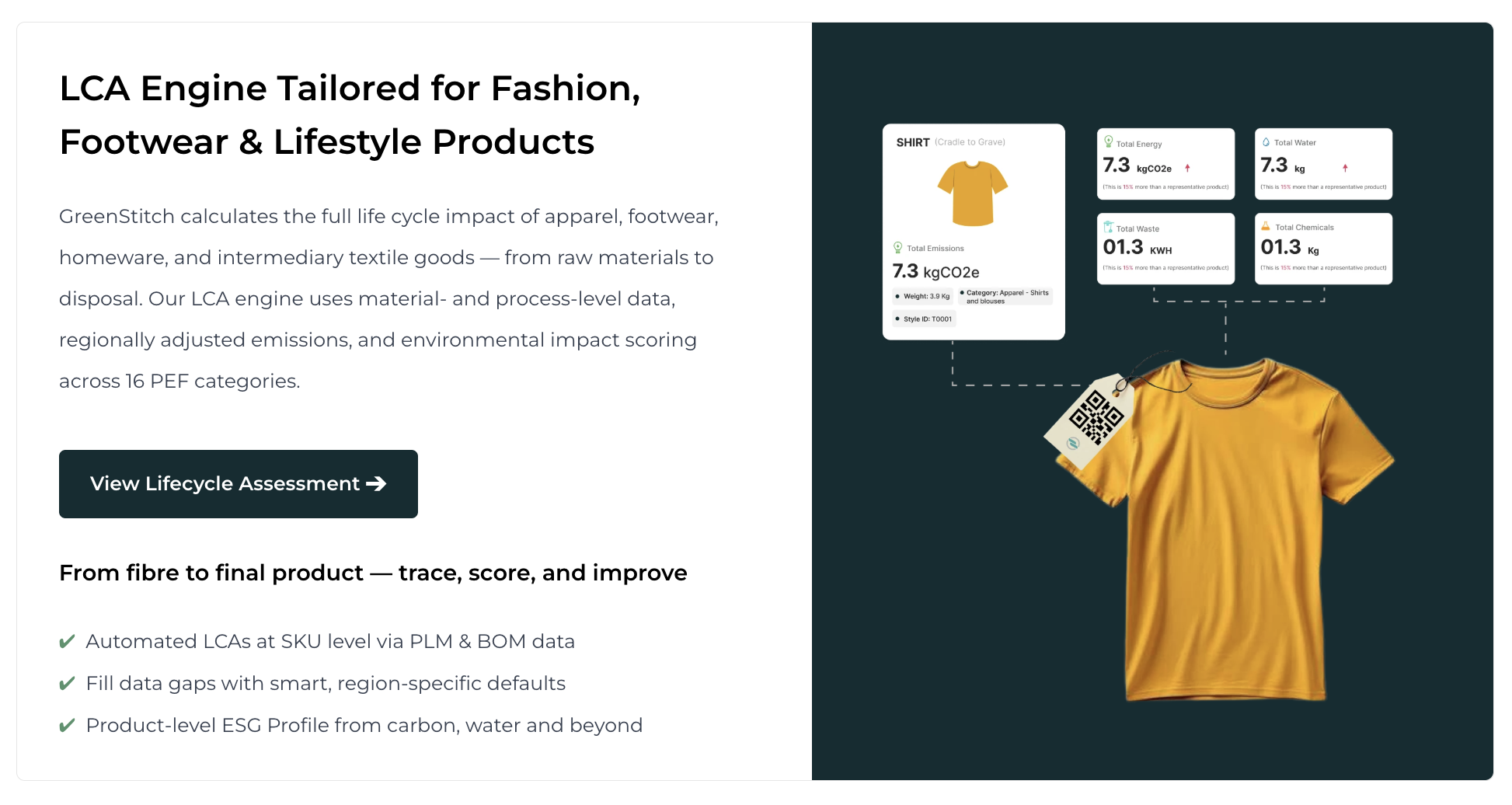Click the Total Emissions lightbulb icon
Image resolution: width=1512 pixels, height=805 pixels.
pyautogui.click(x=898, y=247)
